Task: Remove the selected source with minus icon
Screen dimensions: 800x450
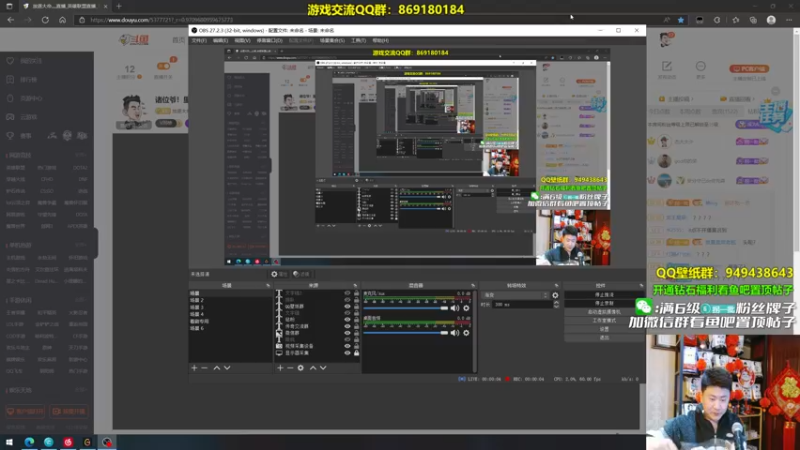Action: point(290,368)
